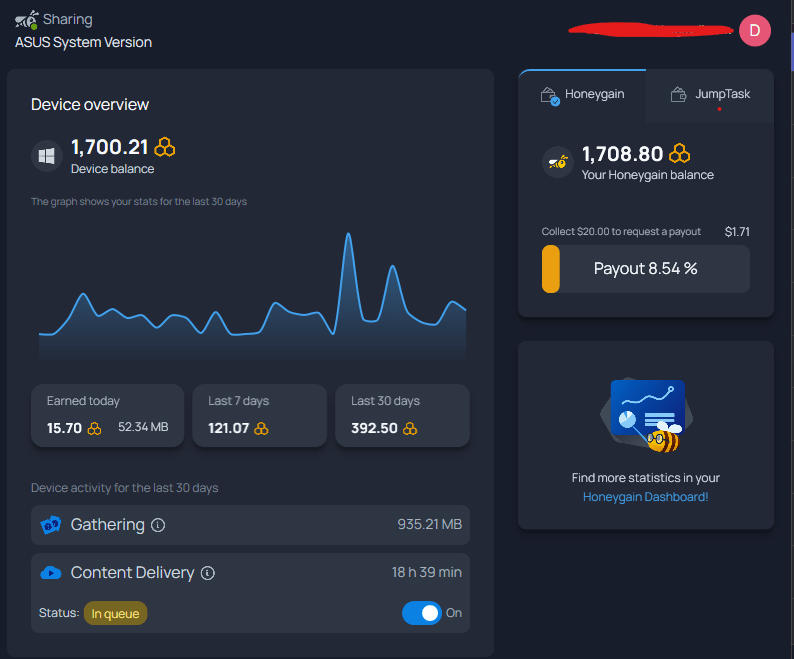Click the Content Delivery cloud icon
The height and width of the screenshot is (659, 794).
(51, 573)
